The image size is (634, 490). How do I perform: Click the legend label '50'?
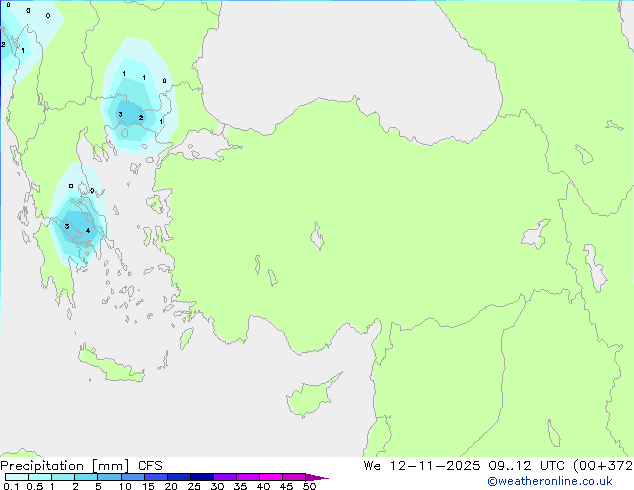(x=309, y=486)
